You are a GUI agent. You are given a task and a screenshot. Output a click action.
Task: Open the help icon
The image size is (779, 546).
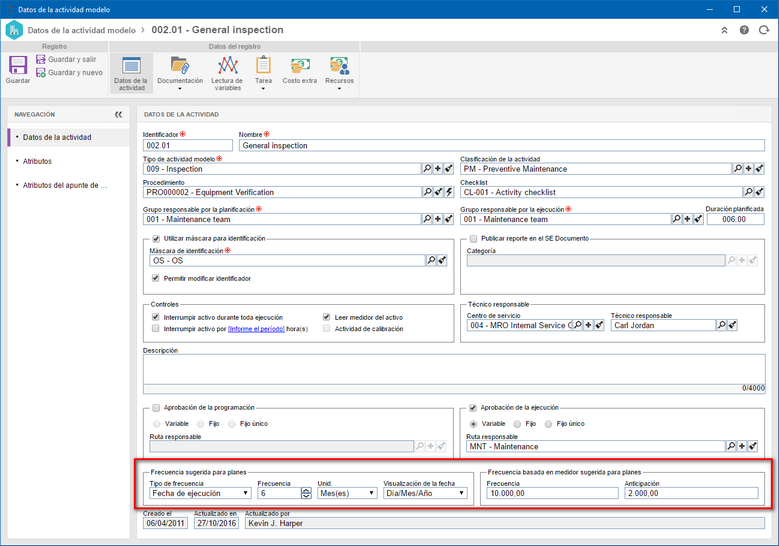[744, 30]
